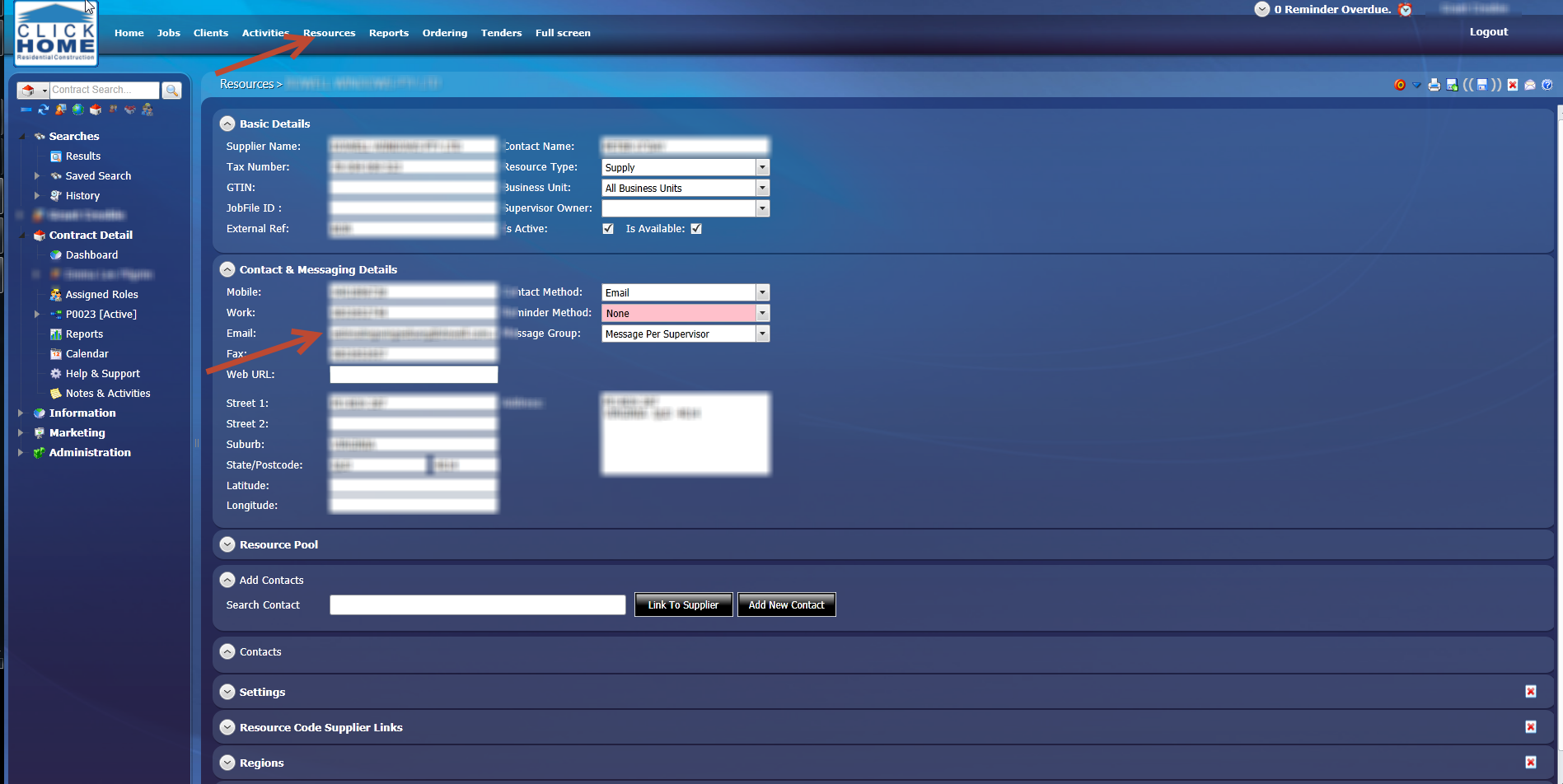Open the Reports menu

[x=388, y=33]
